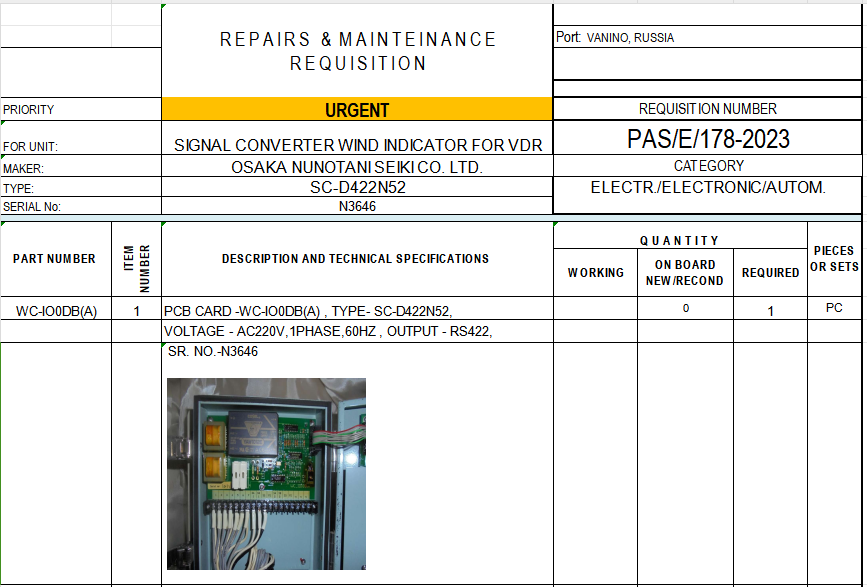Image resolution: width=867 pixels, height=587 pixels.
Task: Click the PC unit cell under Pieces or Sets
Action: [834, 309]
